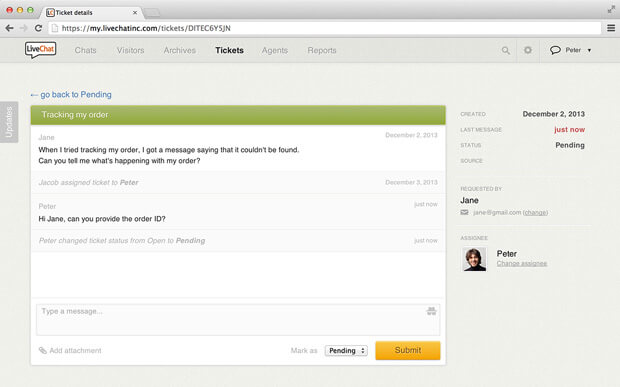The height and width of the screenshot is (387, 620).
Task: Click the browser back arrow
Action: pos(9,28)
